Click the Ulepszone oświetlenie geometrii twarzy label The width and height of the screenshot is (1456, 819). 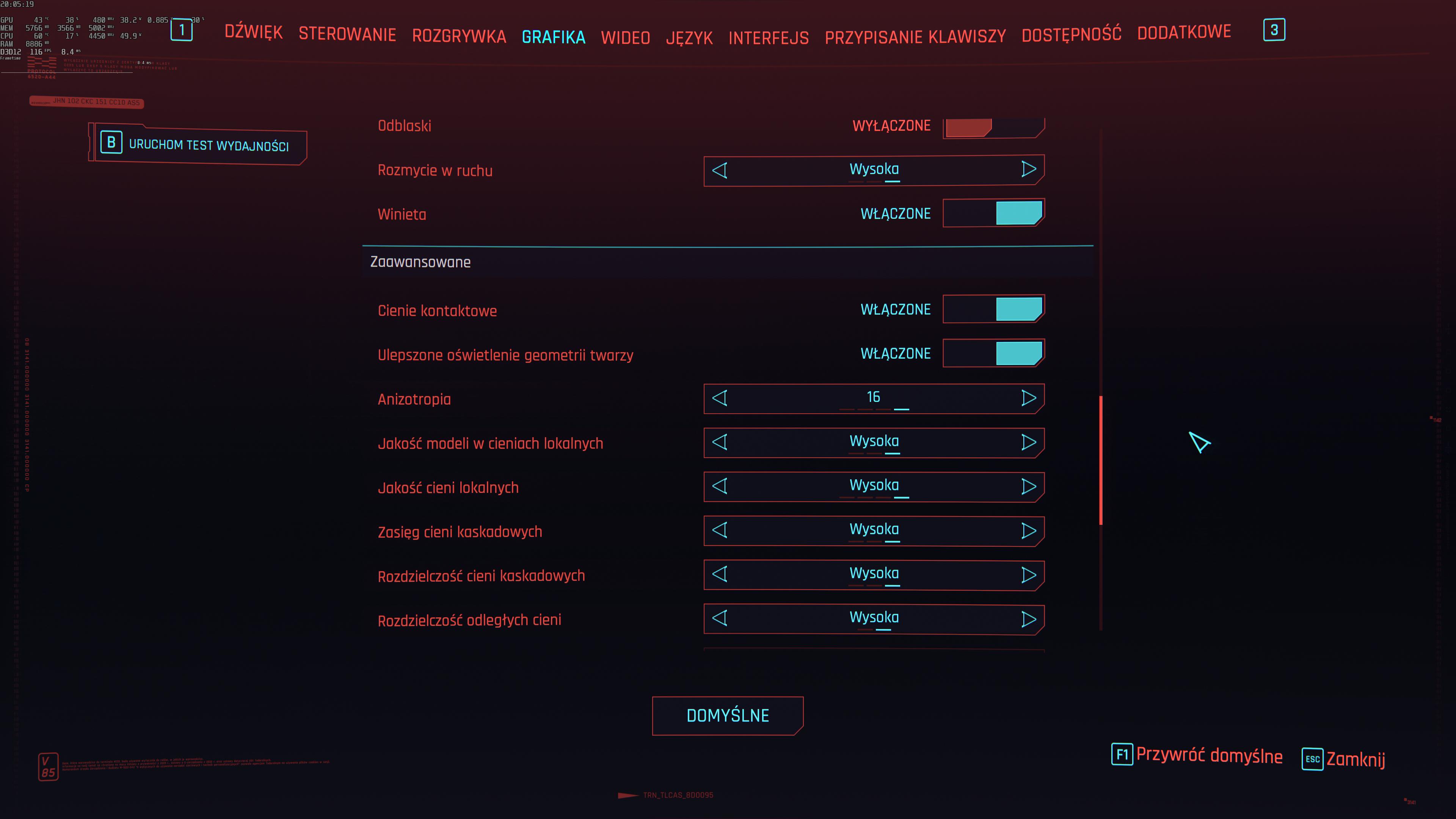[x=505, y=355]
